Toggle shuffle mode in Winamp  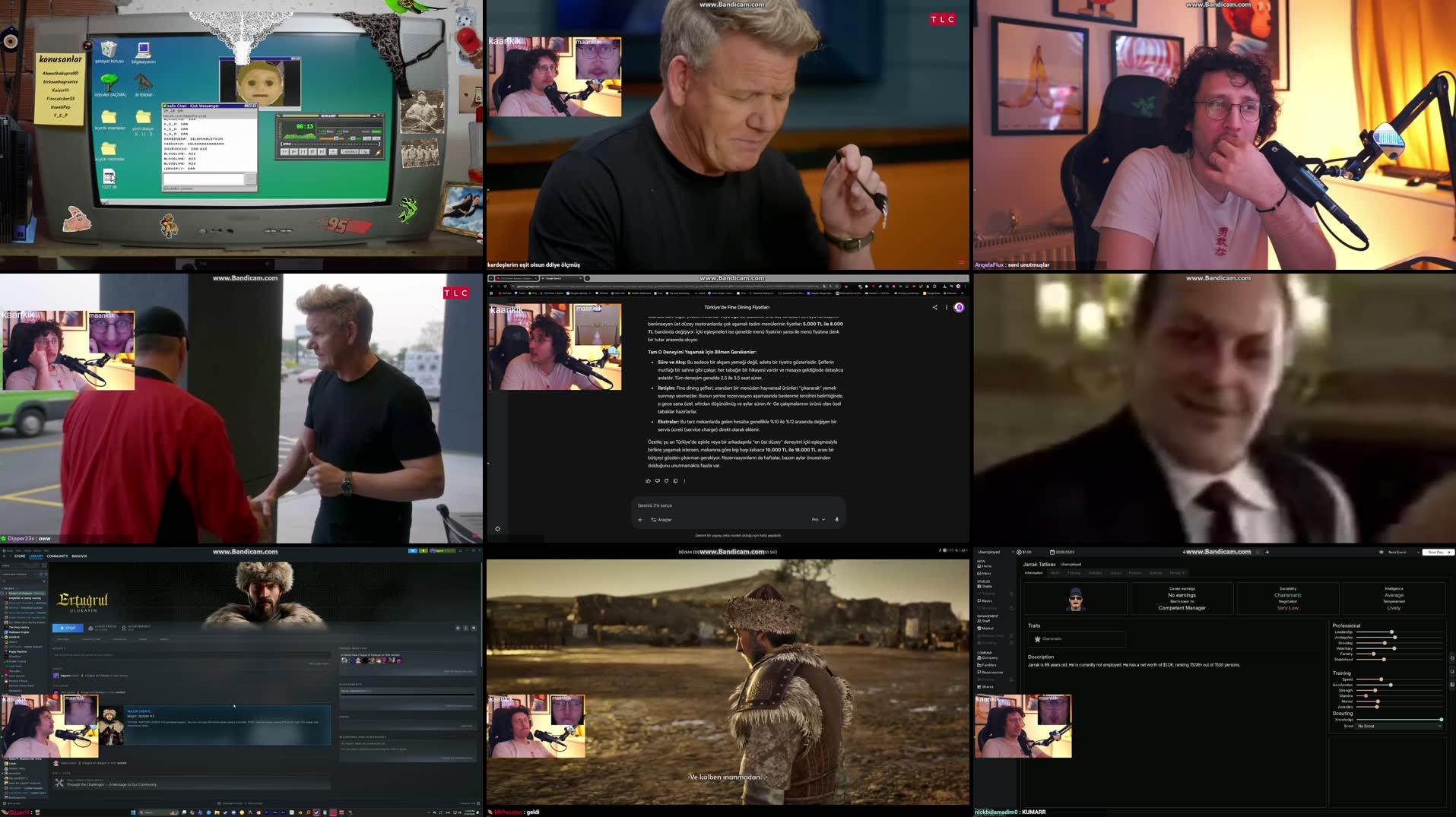tap(349, 152)
